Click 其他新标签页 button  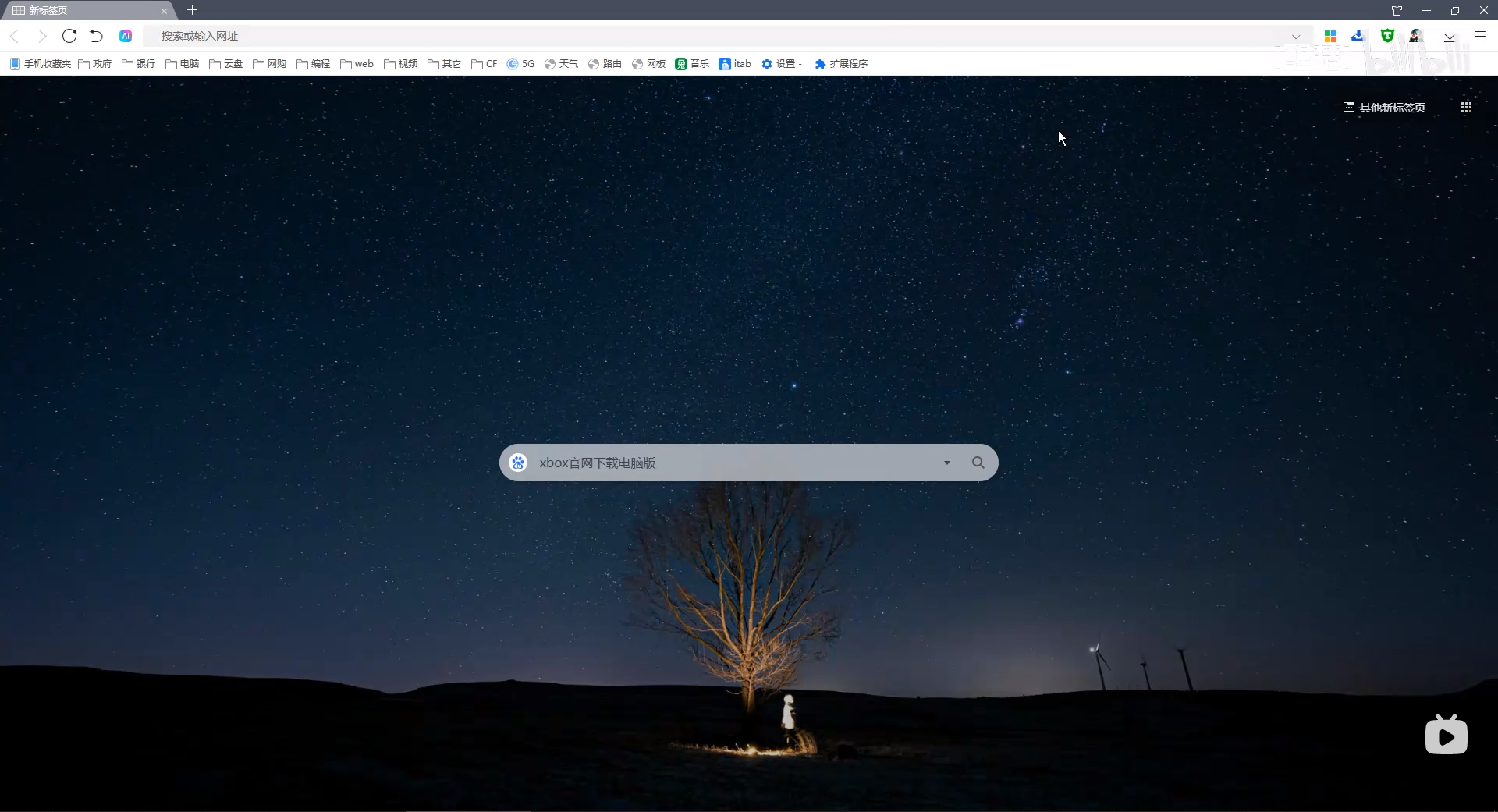pos(1384,108)
